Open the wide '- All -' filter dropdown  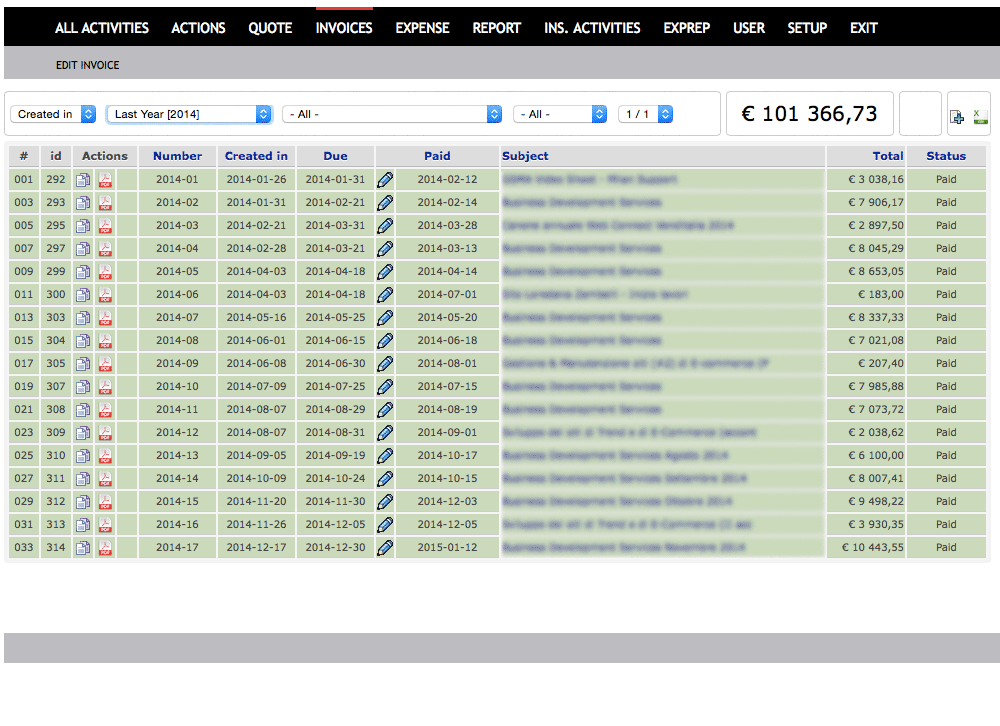(x=392, y=114)
